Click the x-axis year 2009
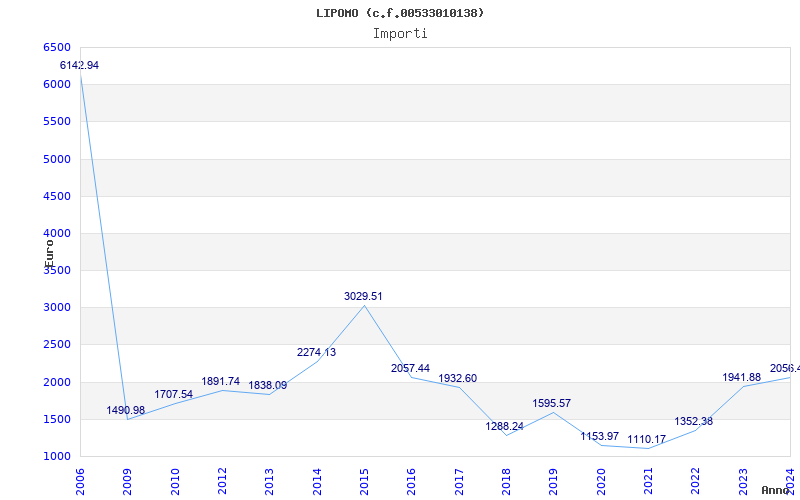The image size is (800, 500). click(128, 481)
